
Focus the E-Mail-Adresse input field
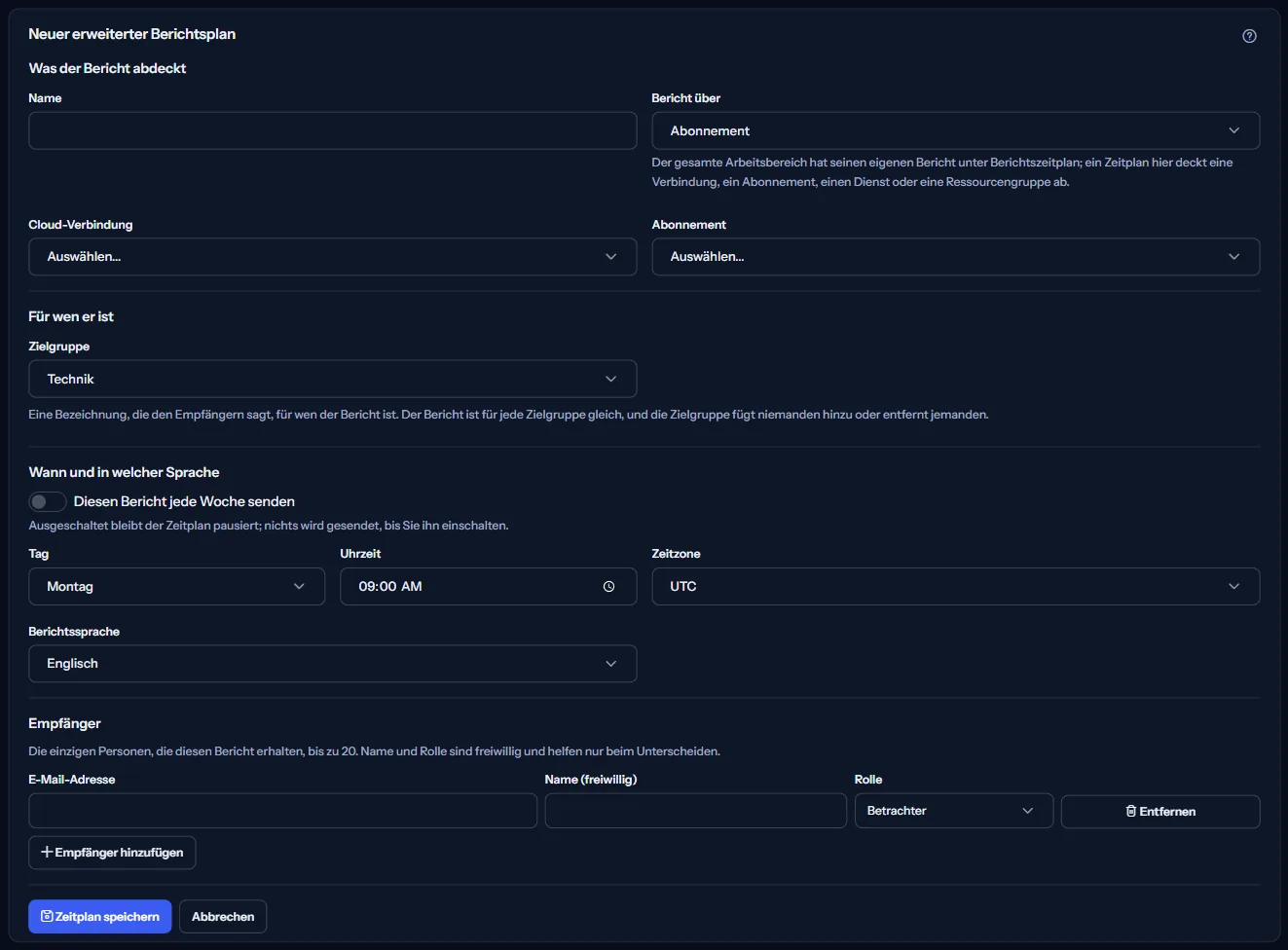[x=282, y=811]
